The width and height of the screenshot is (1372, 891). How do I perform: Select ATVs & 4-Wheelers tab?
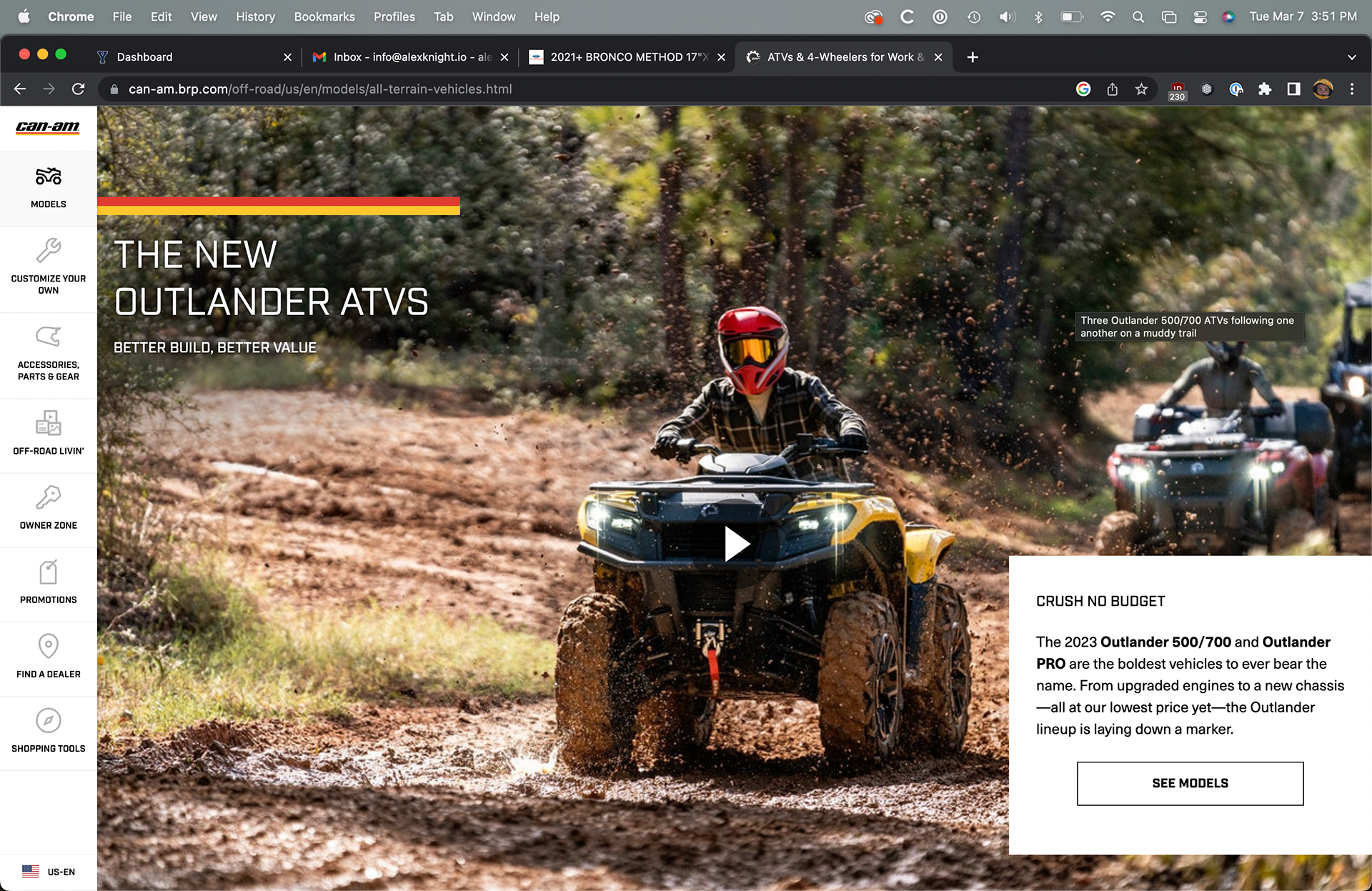[843, 57]
